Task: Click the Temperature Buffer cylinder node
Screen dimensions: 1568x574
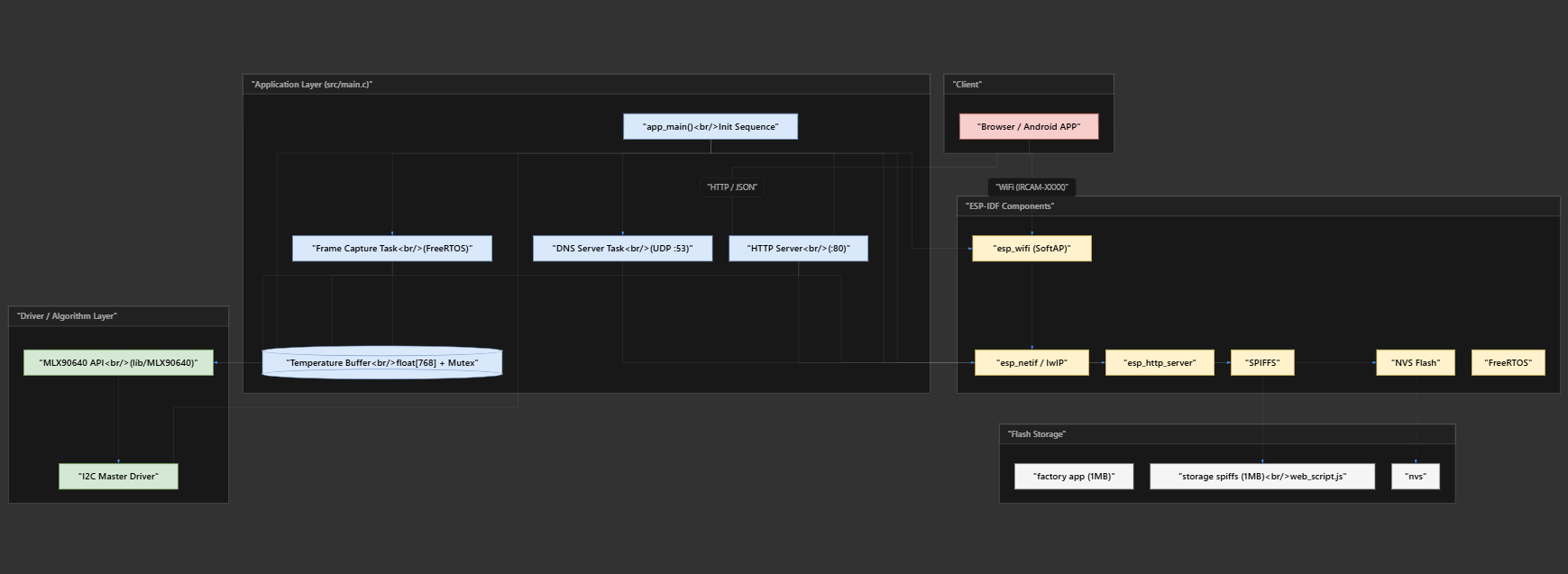Action: pyautogui.click(x=381, y=363)
